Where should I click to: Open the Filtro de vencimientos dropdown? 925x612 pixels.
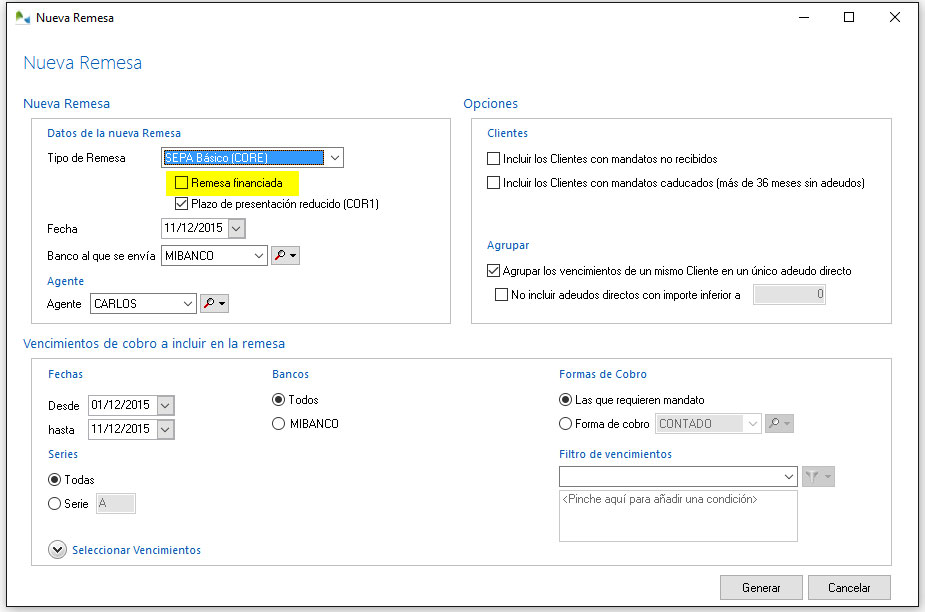pos(789,477)
